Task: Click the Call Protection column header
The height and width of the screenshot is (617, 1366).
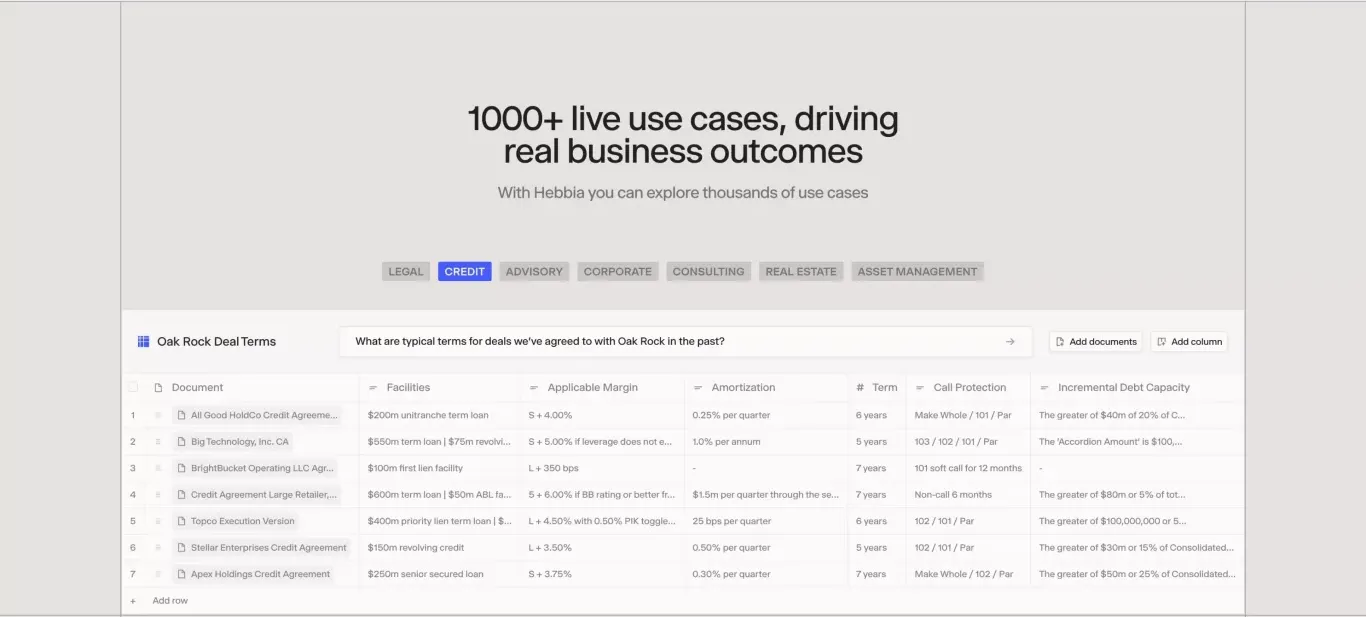Action: click(x=969, y=388)
